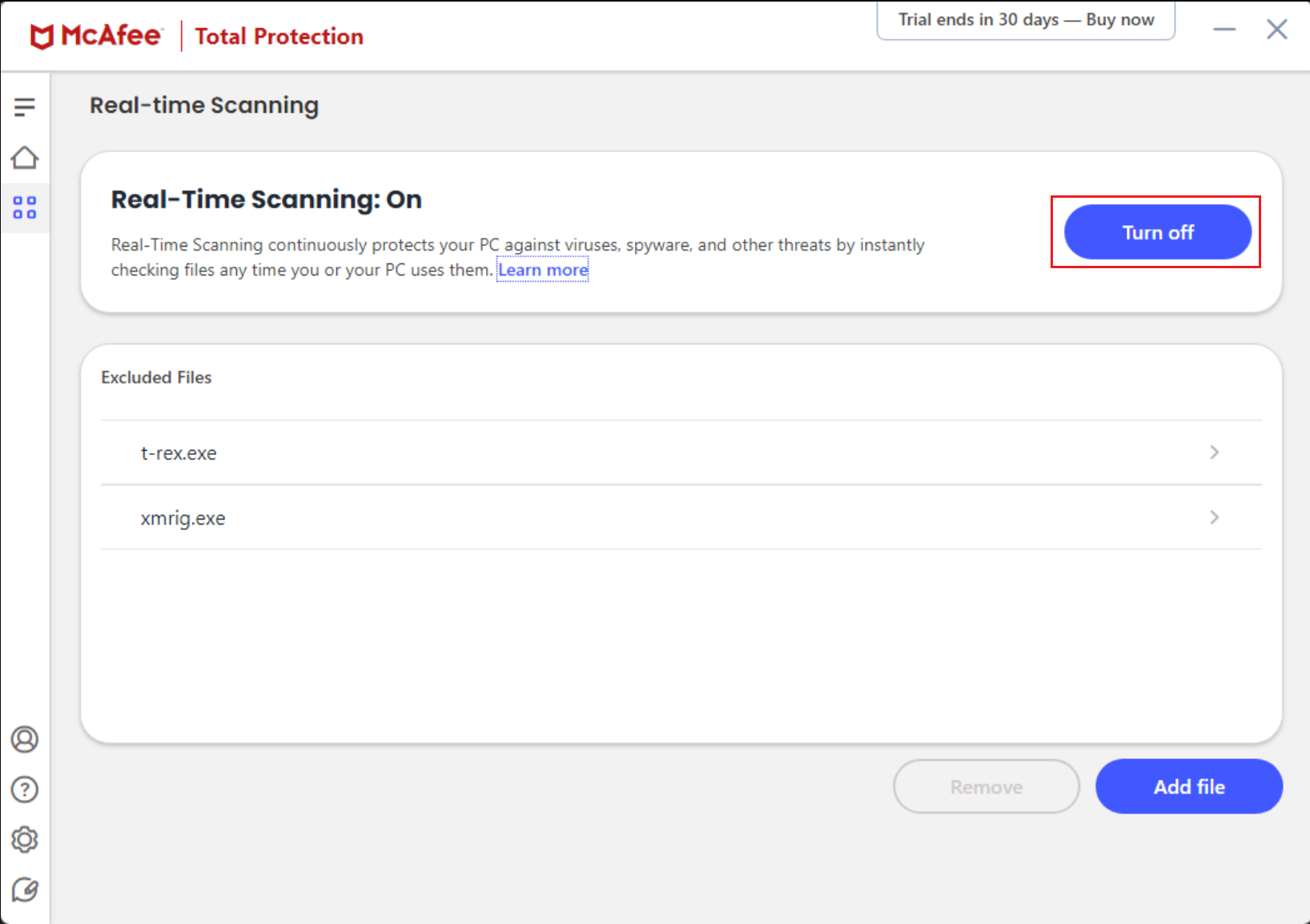Click the McAfee logo
This screenshot has height=924, width=1310.
pos(96,36)
